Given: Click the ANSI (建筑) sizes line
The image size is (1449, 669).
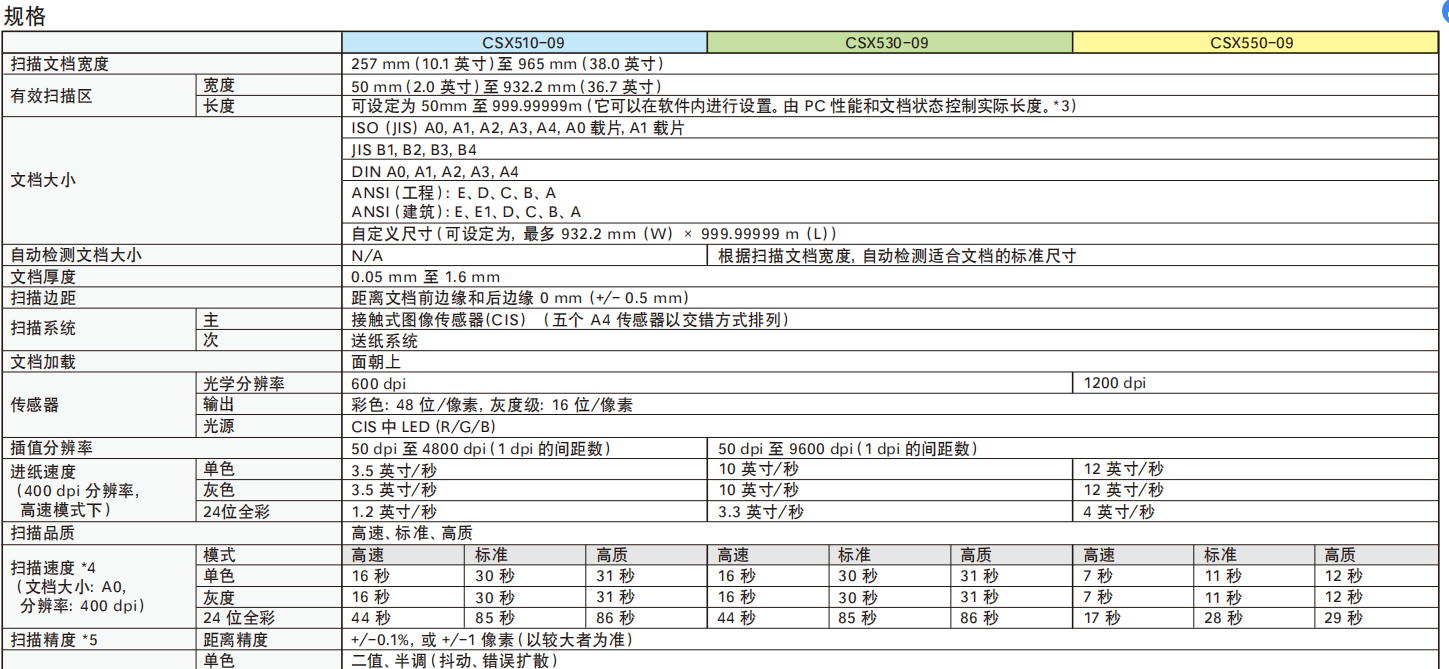Looking at the screenshot, I should [x=466, y=212].
